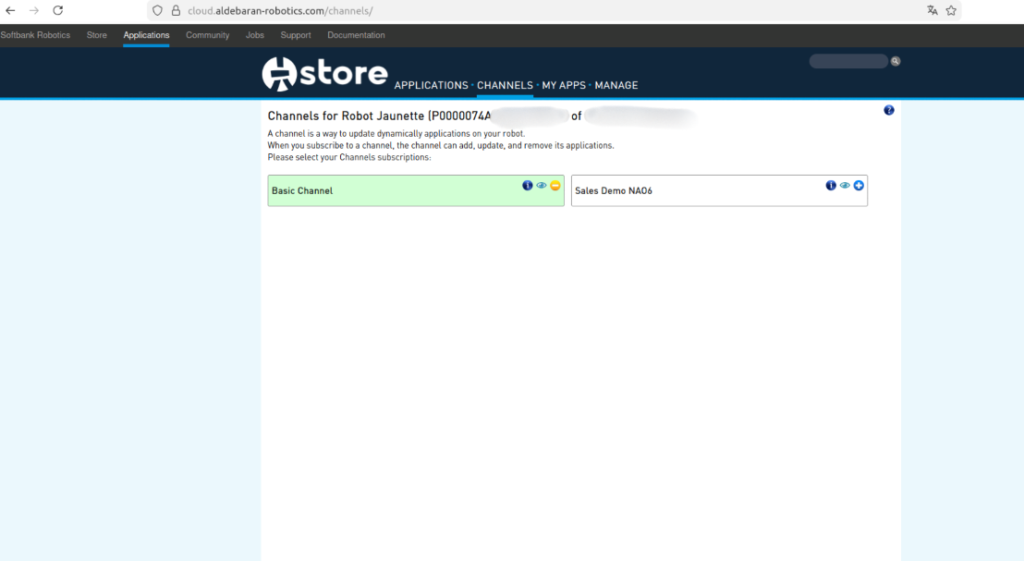Click the store search input field
The image size is (1024, 561).
(x=848, y=61)
